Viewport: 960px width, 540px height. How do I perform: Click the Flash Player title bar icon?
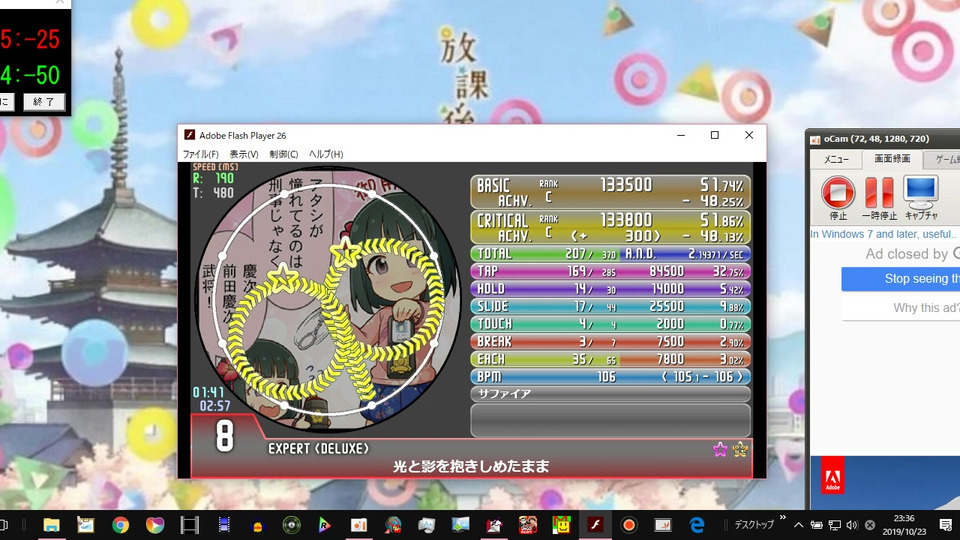click(190, 135)
